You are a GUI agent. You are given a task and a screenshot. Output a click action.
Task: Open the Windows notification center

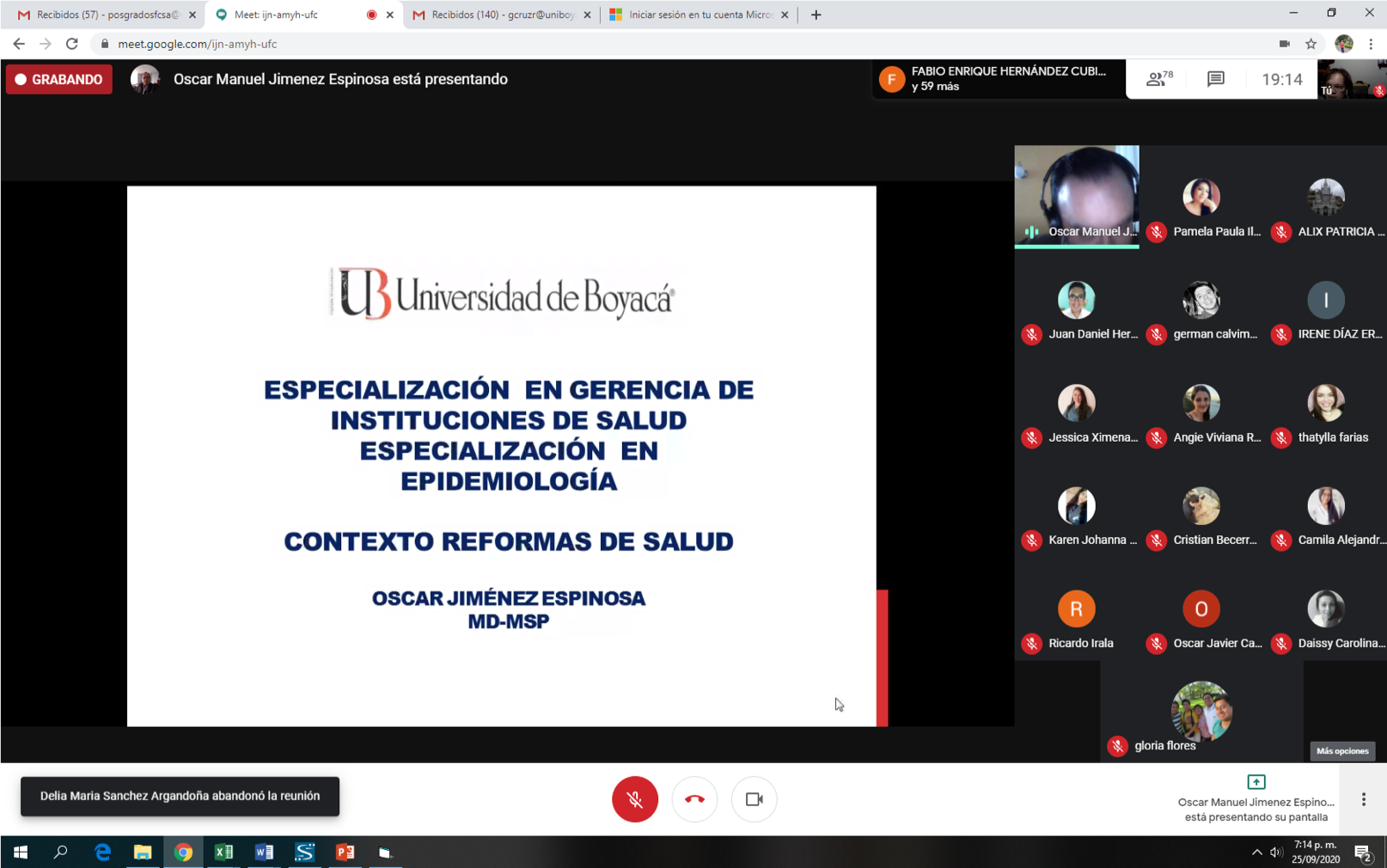pyautogui.click(x=1364, y=853)
